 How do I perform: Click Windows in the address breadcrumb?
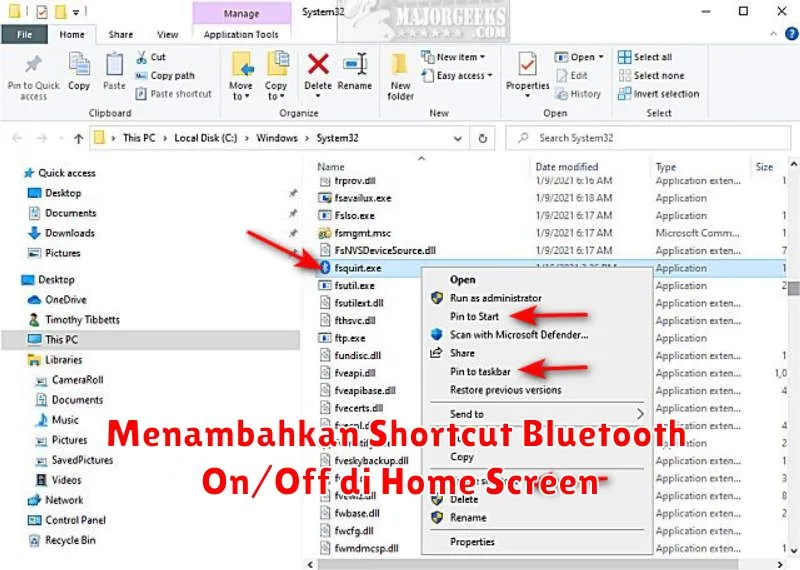coord(277,138)
